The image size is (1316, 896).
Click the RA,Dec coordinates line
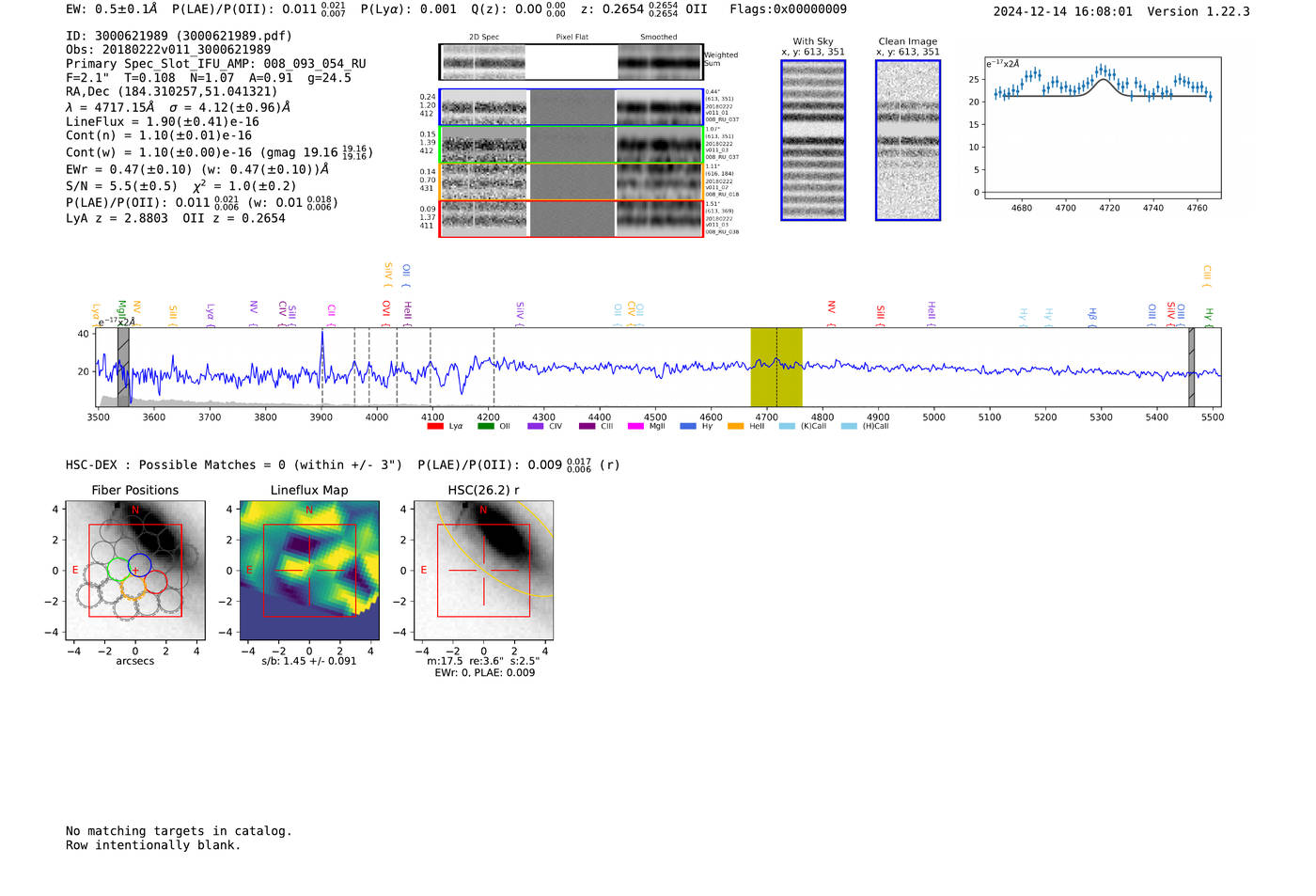[x=172, y=92]
